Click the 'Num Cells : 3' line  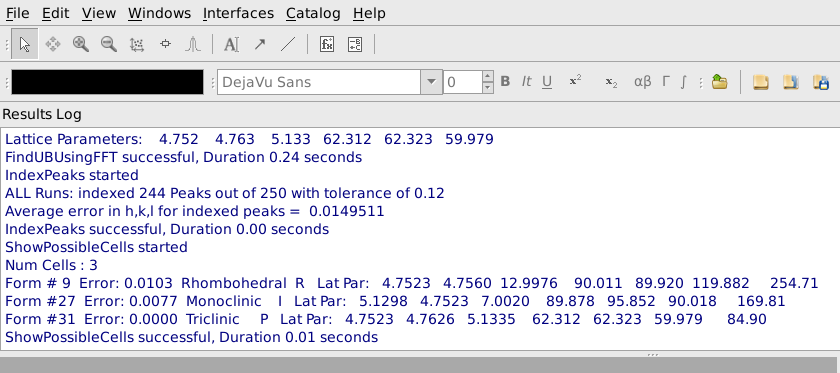pyautogui.click(x=51, y=265)
